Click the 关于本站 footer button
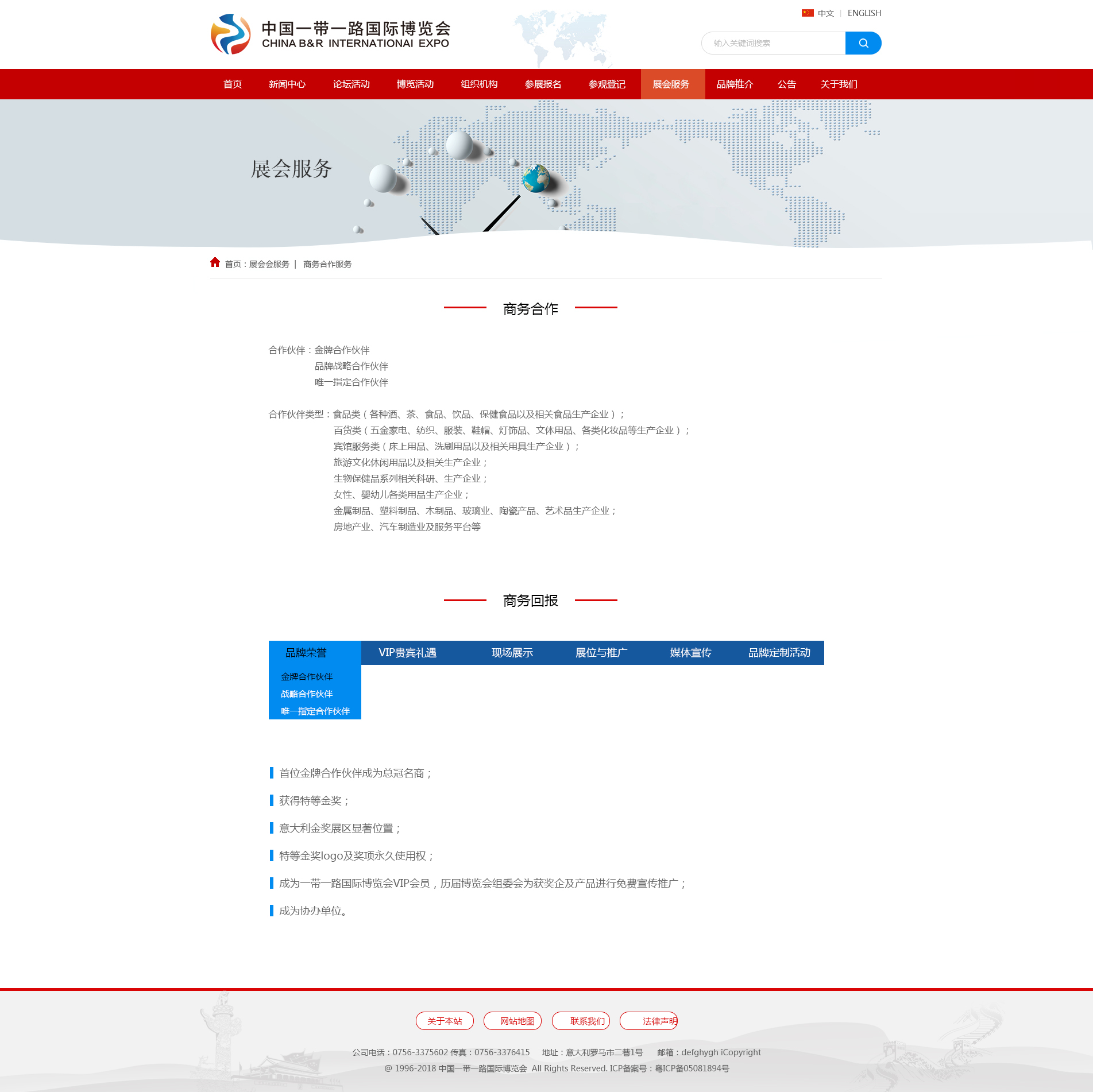Viewport: 1093px width, 1092px height. pos(445,1021)
